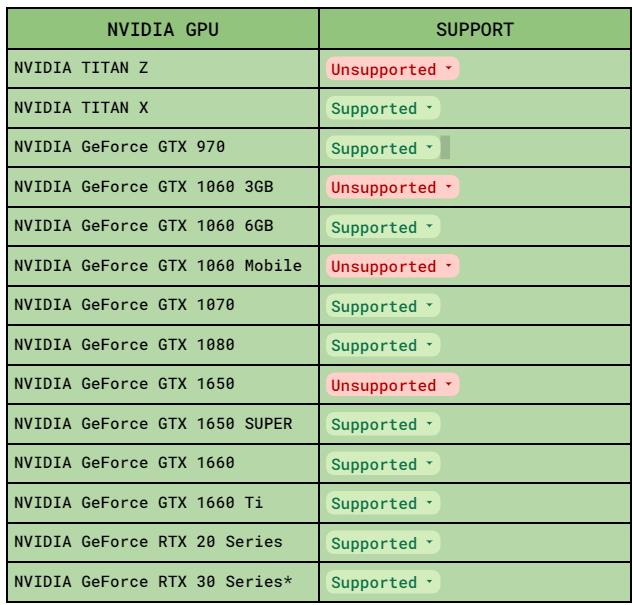Click GTX 1060 3GB Unsupported chip
This screenshot has width=633, height=605.
click(392, 188)
